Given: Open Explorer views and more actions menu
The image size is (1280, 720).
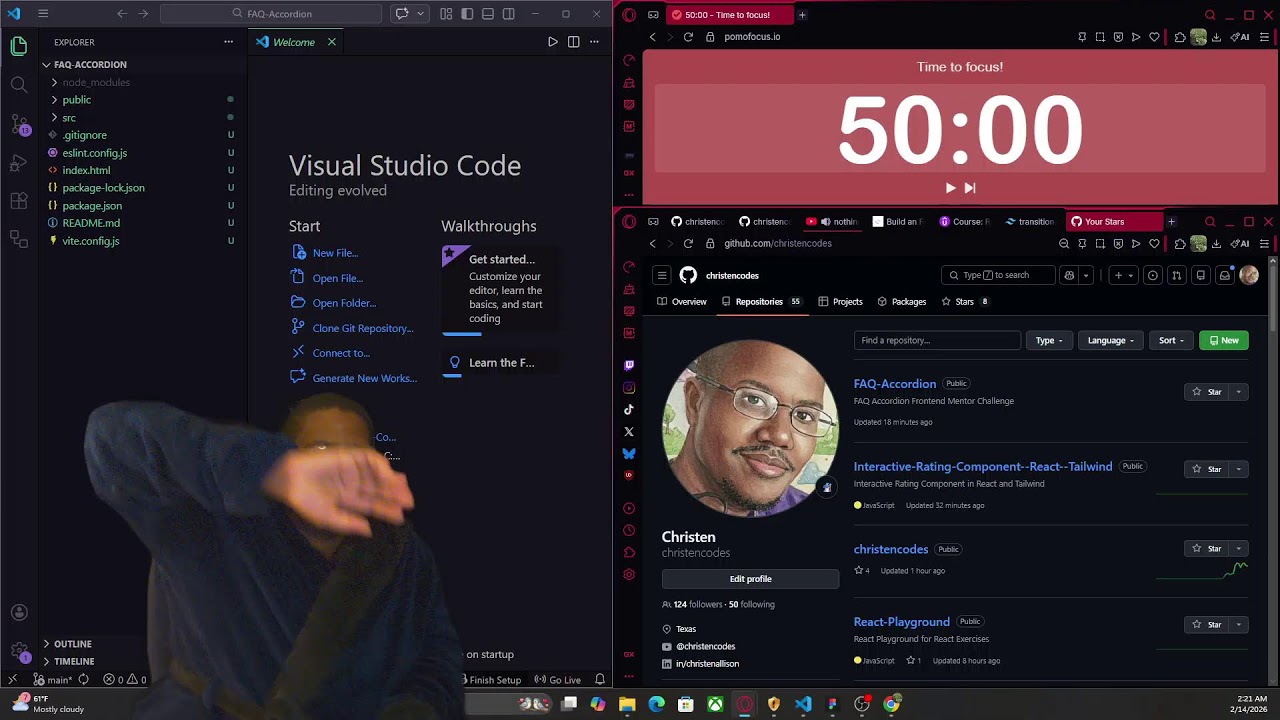Looking at the screenshot, I should point(228,42).
